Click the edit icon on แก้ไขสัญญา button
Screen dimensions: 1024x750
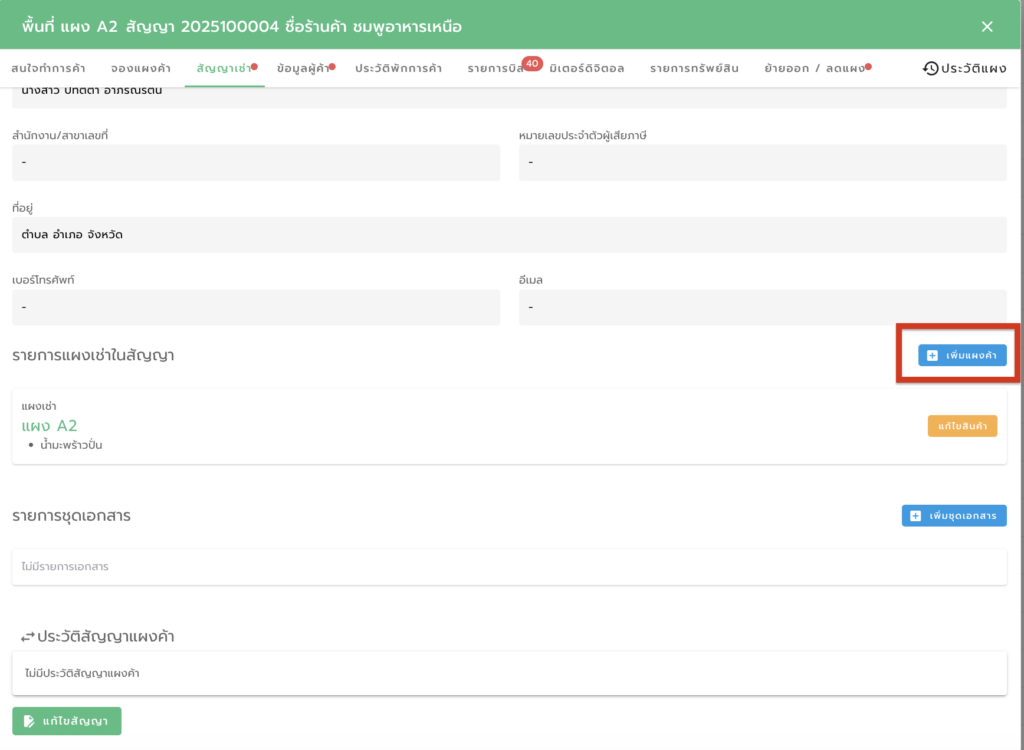pyautogui.click(x=29, y=721)
